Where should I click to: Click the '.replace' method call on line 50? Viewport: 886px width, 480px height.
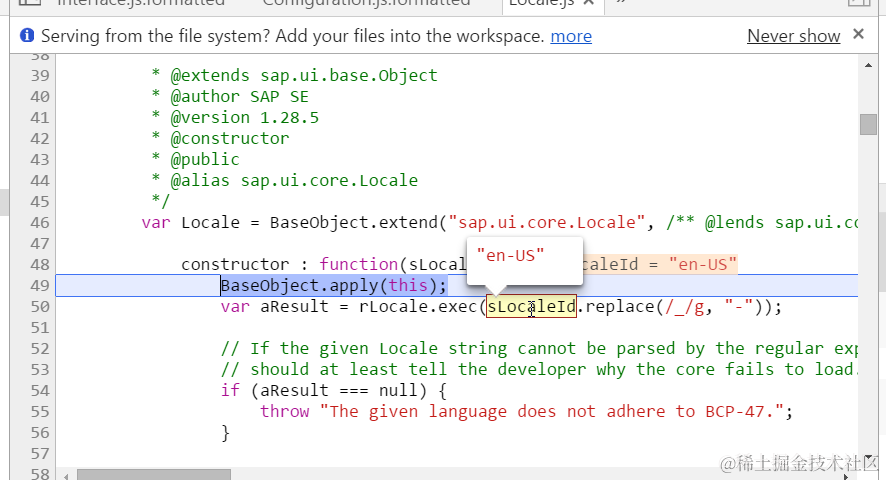click(616, 306)
